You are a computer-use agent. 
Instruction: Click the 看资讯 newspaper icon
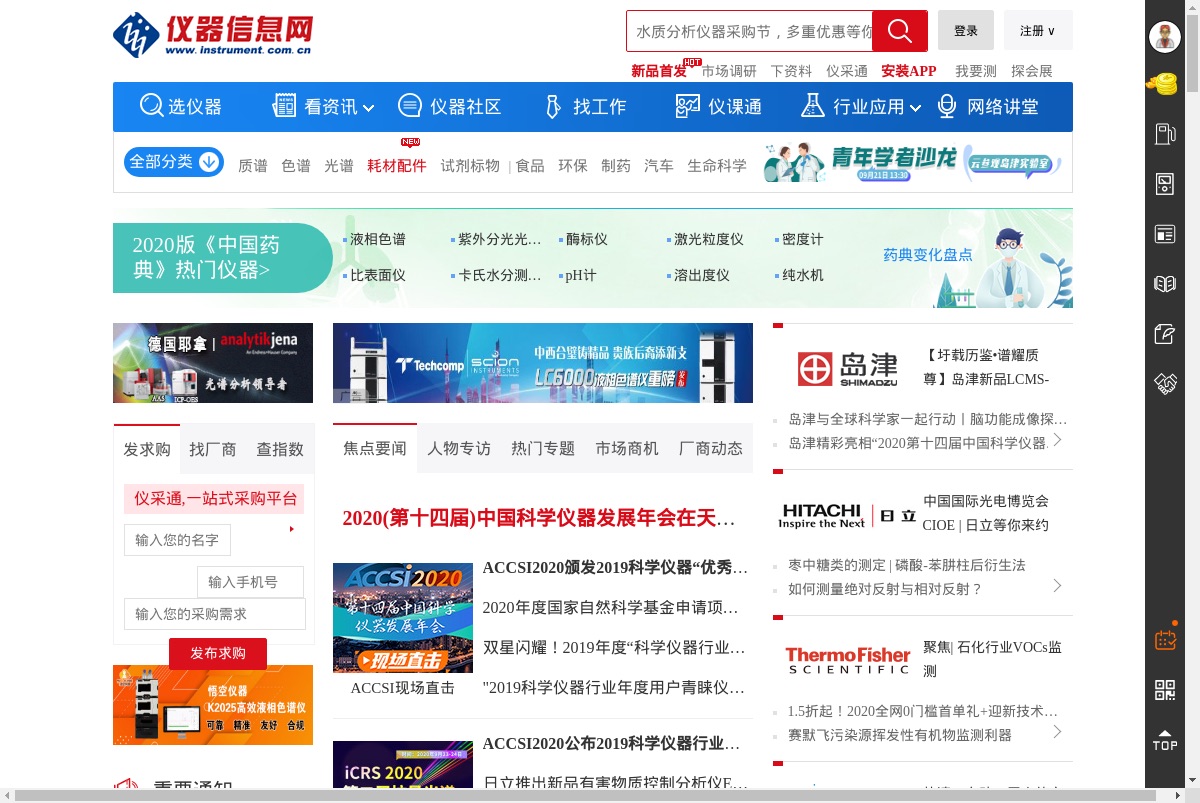click(284, 106)
